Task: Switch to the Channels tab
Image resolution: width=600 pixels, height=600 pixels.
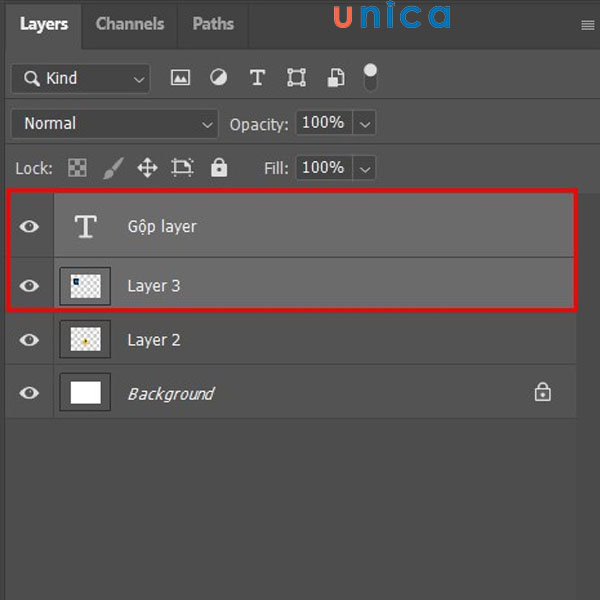Action: (x=130, y=24)
